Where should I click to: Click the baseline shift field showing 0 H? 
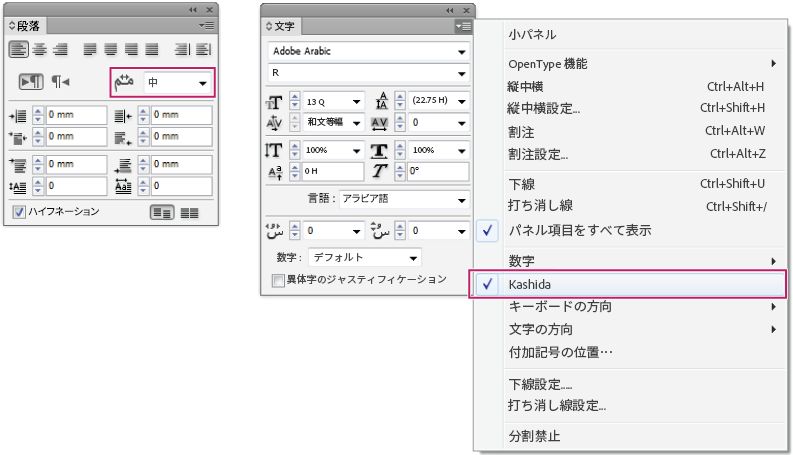pyautogui.click(x=333, y=171)
